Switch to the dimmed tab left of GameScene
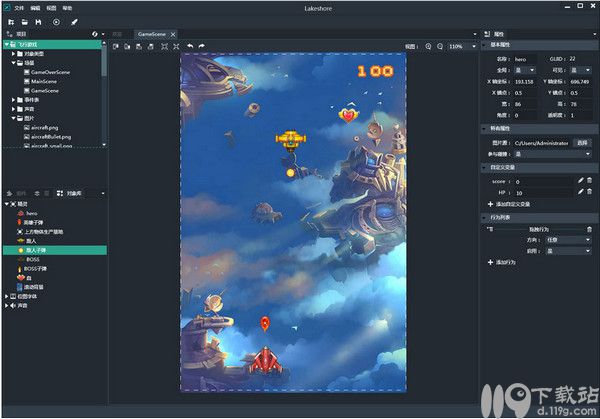The image size is (600, 419). [x=117, y=34]
